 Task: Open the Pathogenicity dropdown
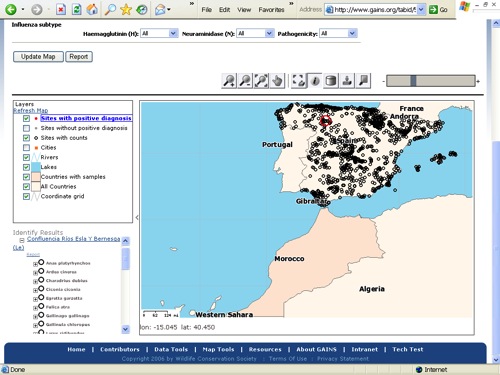[338, 33]
